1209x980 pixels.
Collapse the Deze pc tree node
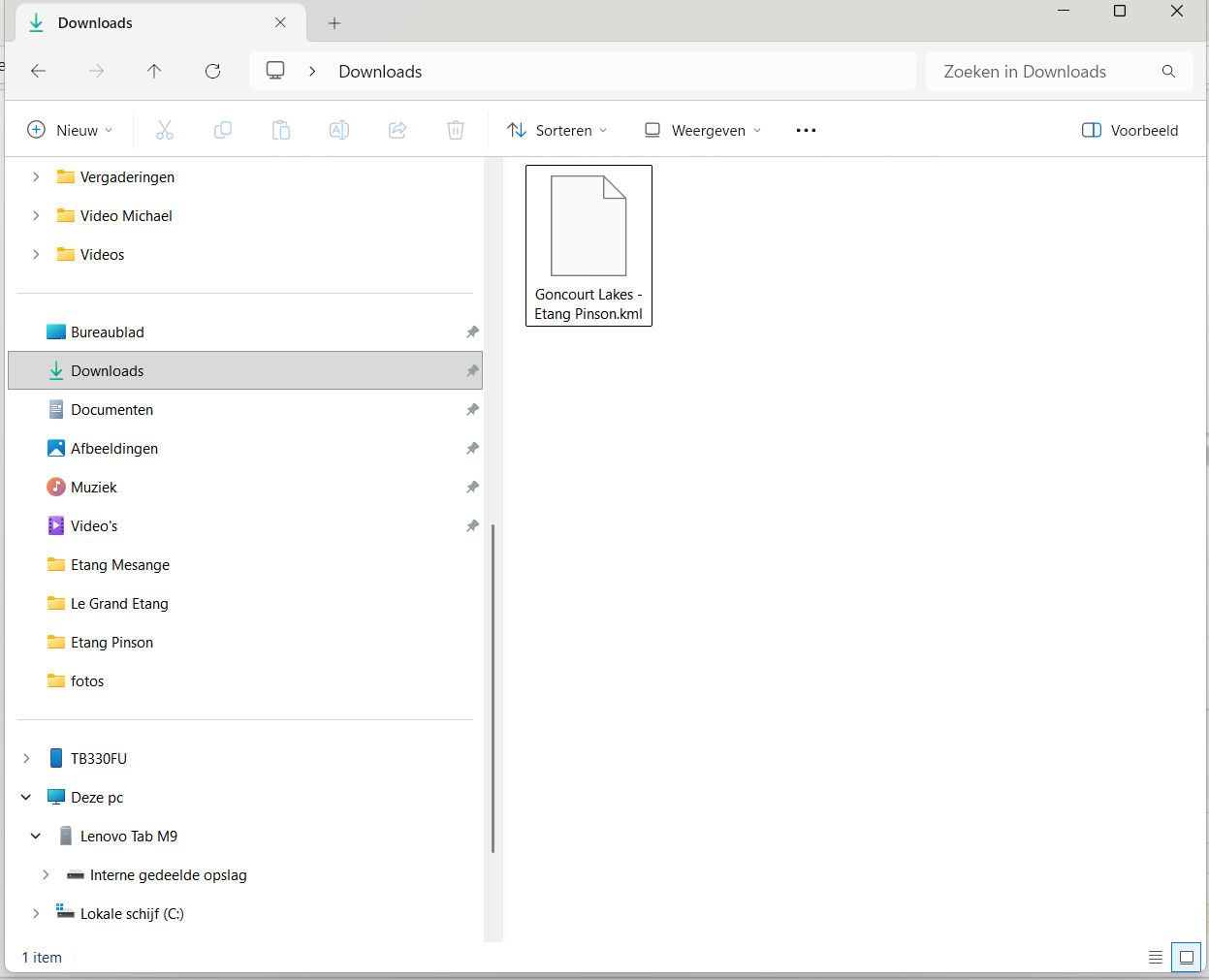pos(26,797)
